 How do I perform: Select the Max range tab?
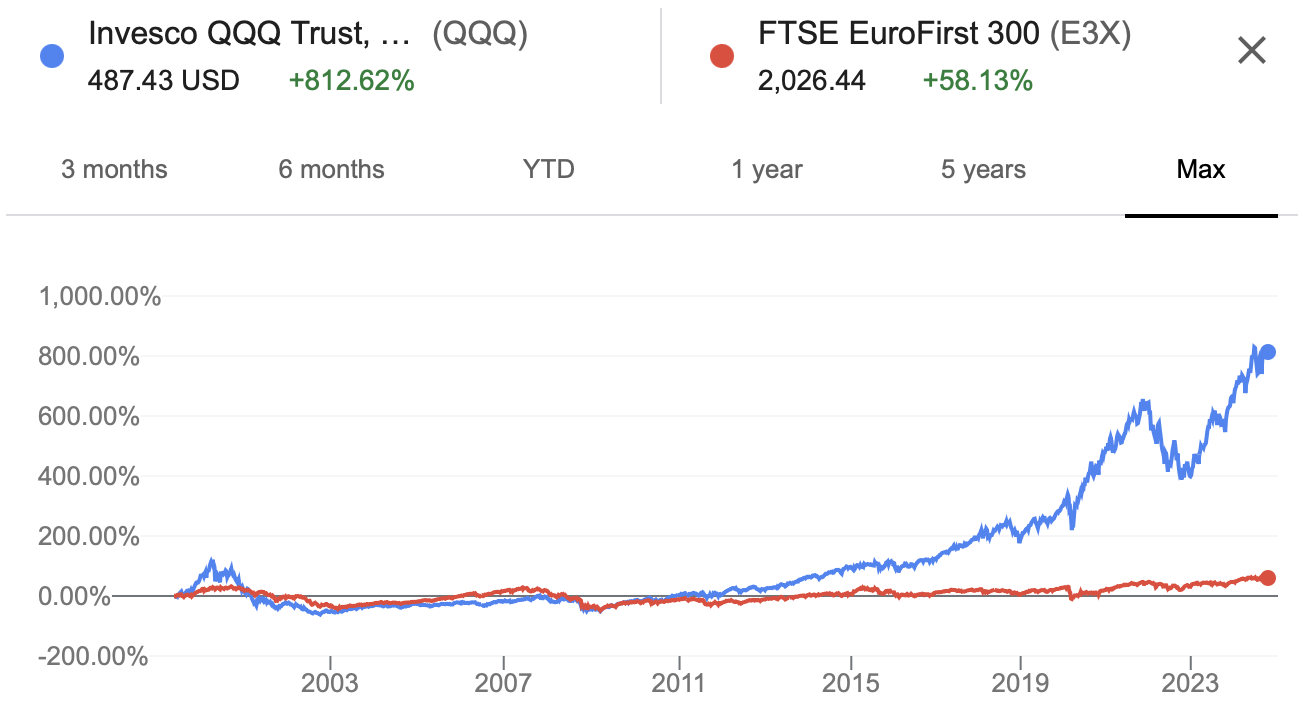(x=1201, y=169)
